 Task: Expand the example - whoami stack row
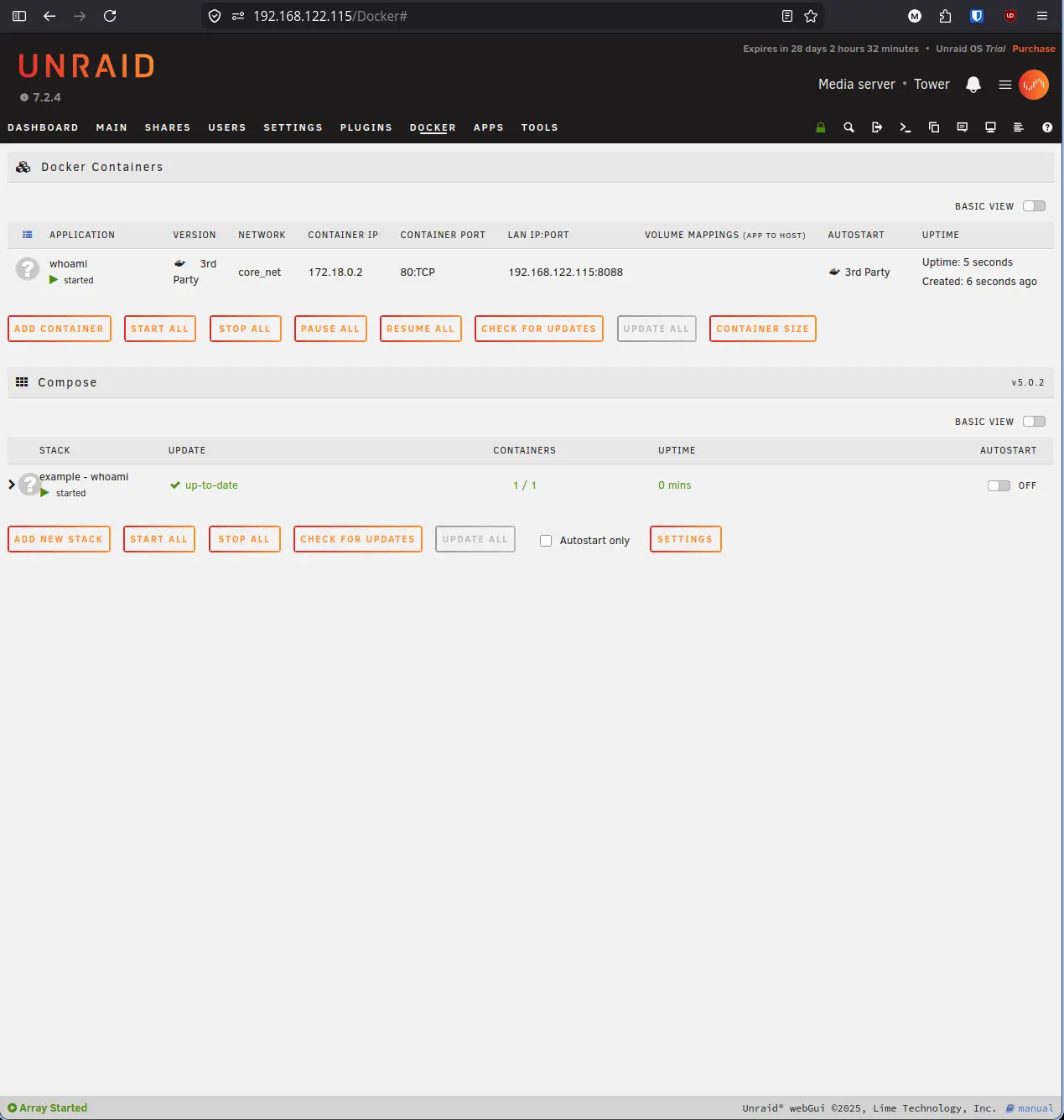[x=12, y=485]
